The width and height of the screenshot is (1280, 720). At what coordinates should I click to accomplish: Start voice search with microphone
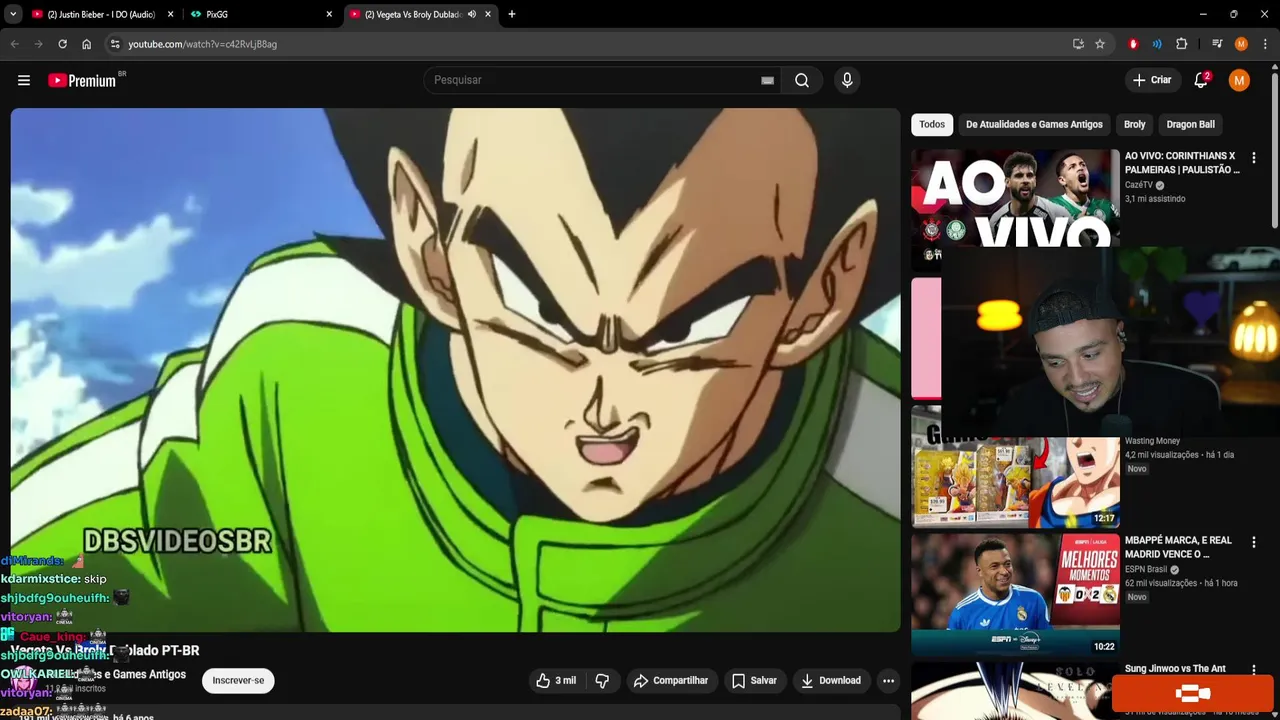847,80
